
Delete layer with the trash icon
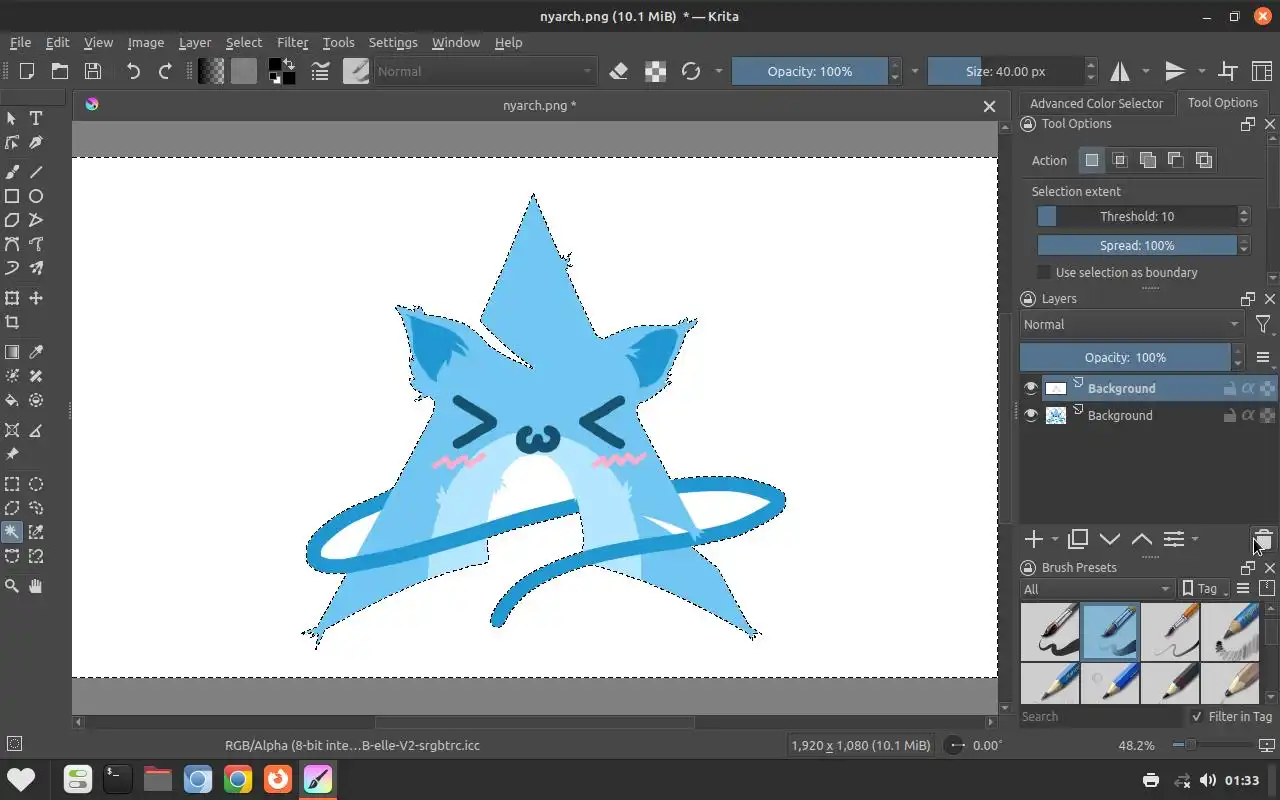coord(1263,539)
